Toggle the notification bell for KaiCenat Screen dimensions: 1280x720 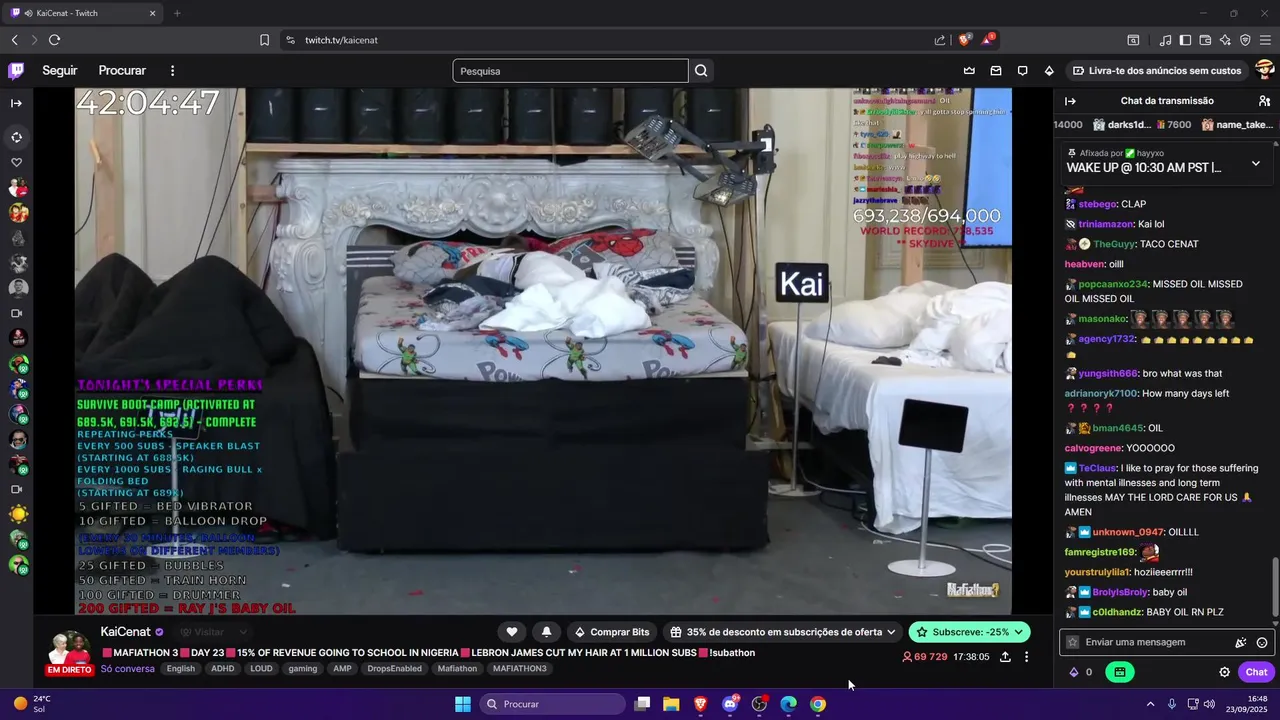(546, 632)
